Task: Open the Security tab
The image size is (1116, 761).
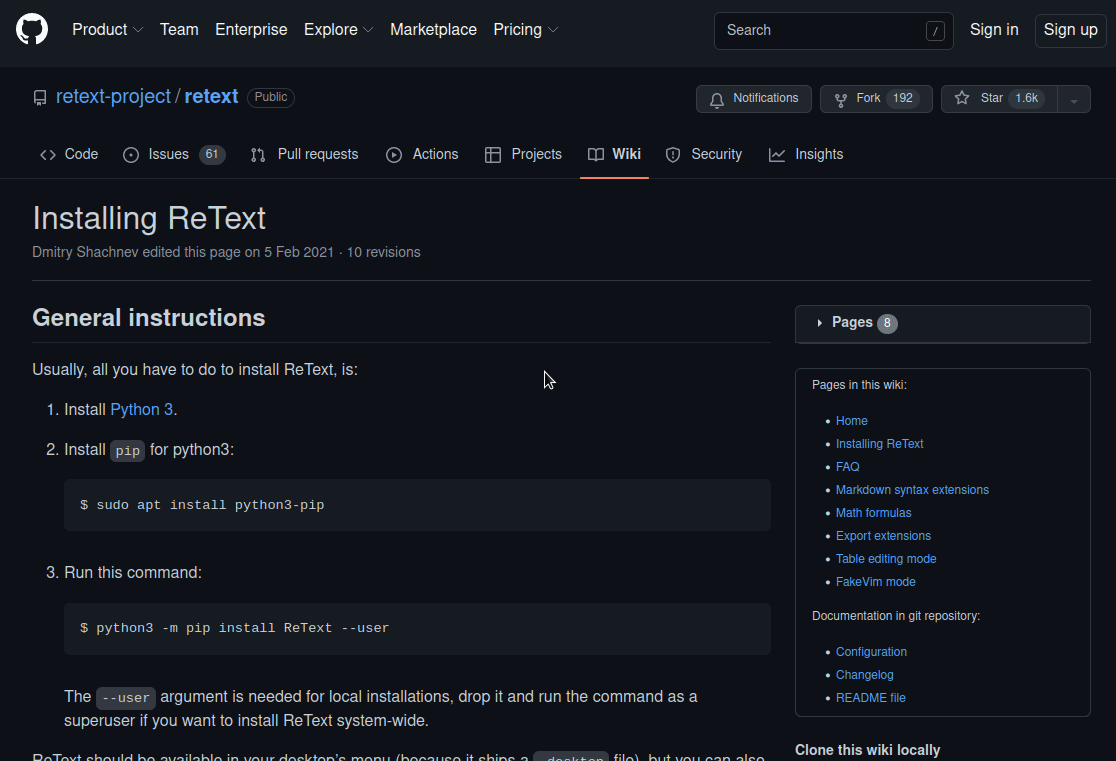Action: point(703,154)
